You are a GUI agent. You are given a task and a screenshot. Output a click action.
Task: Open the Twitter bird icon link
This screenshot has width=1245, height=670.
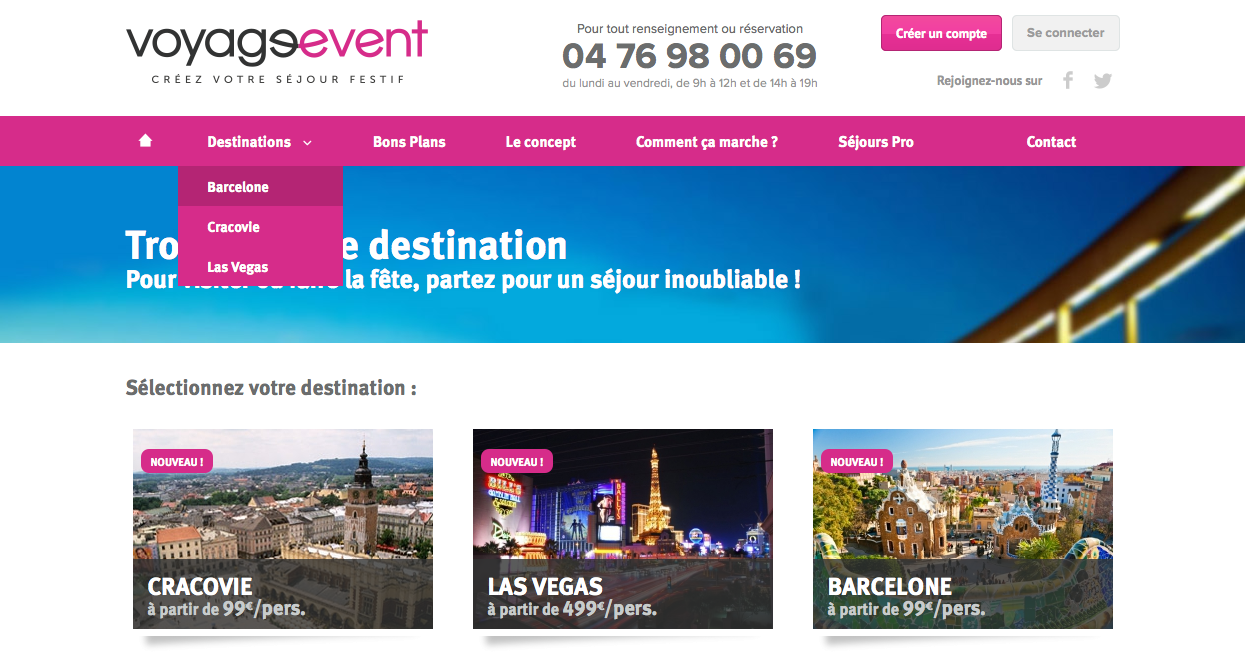[x=1103, y=81]
